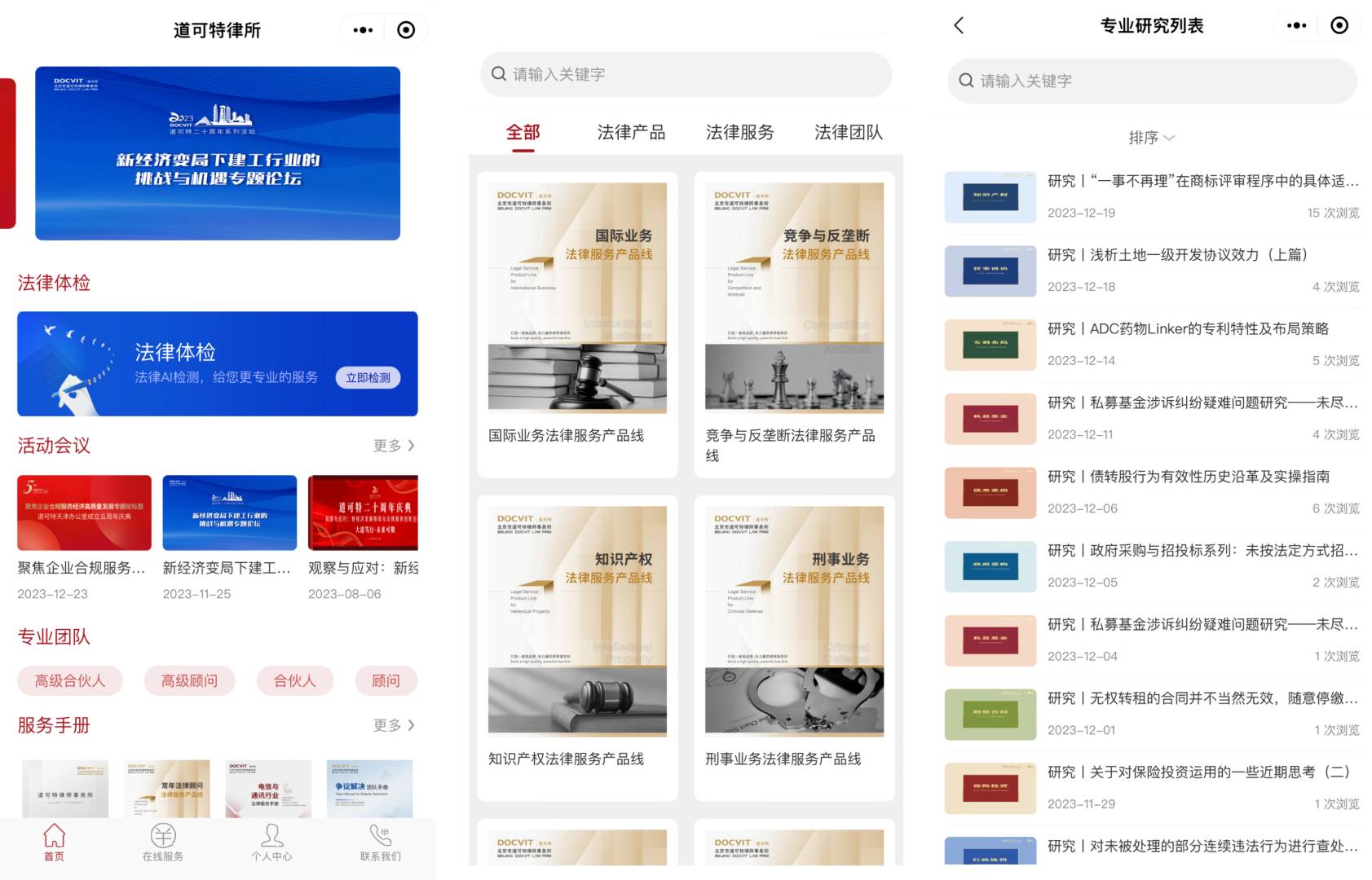Go back from 专业研究列表 page

click(x=959, y=25)
